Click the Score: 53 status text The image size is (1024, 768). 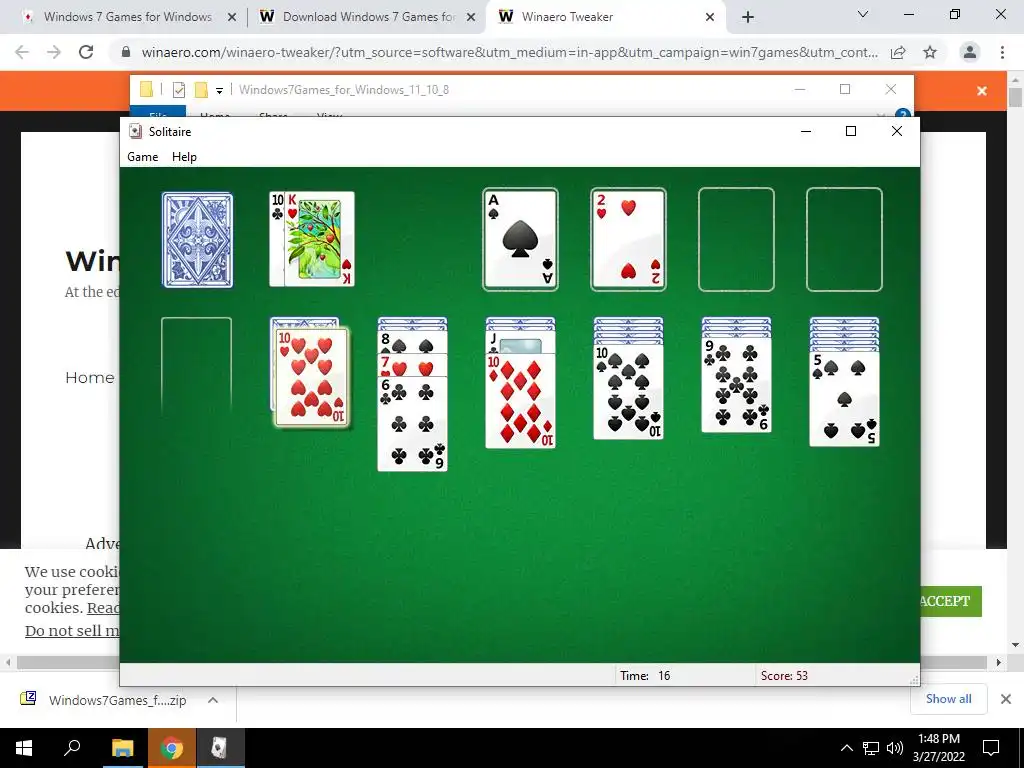tap(784, 676)
